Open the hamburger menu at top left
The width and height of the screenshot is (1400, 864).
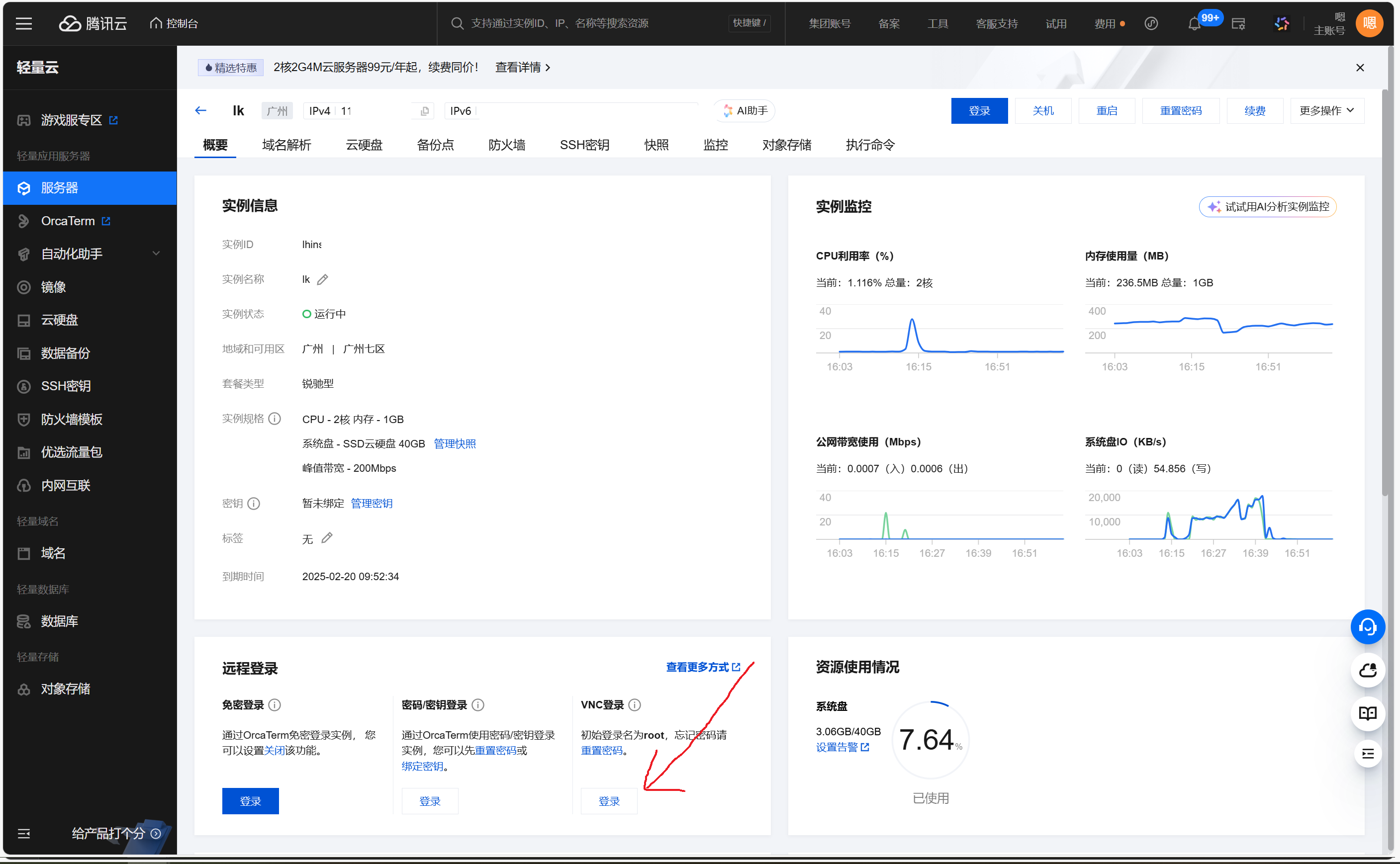(23, 23)
